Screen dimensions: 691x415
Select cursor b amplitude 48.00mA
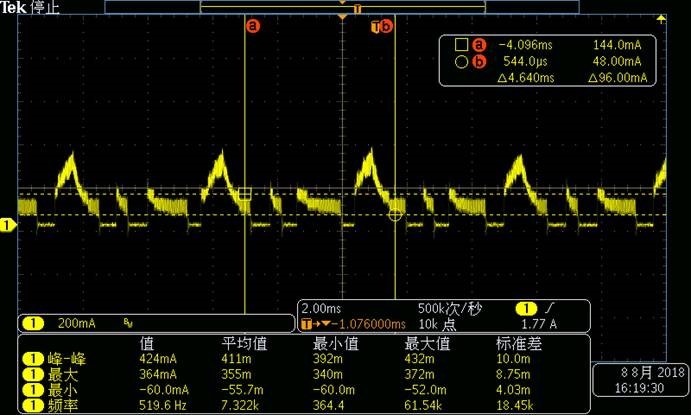[617, 61]
